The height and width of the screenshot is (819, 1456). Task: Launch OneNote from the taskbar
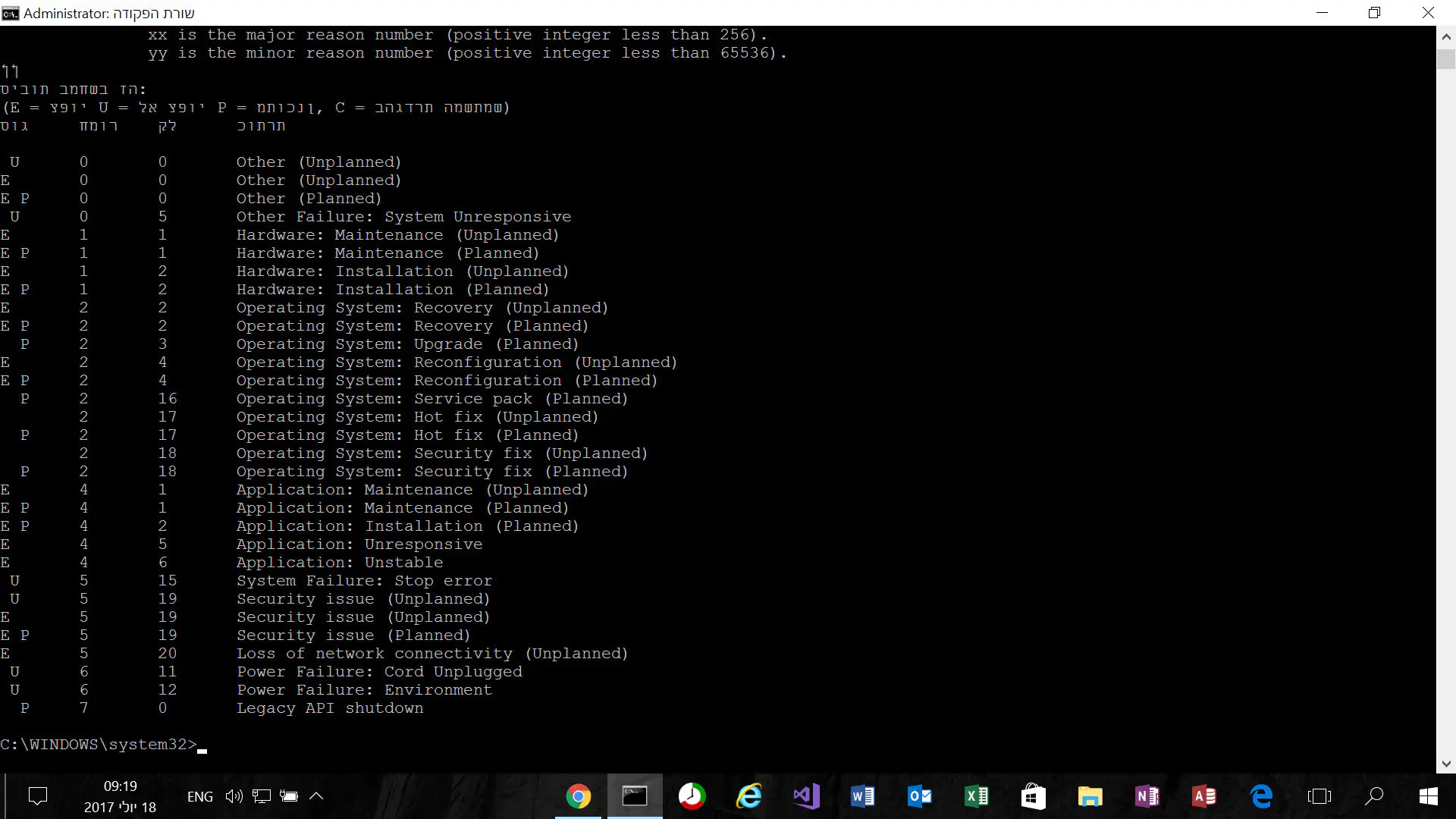coord(1147,796)
